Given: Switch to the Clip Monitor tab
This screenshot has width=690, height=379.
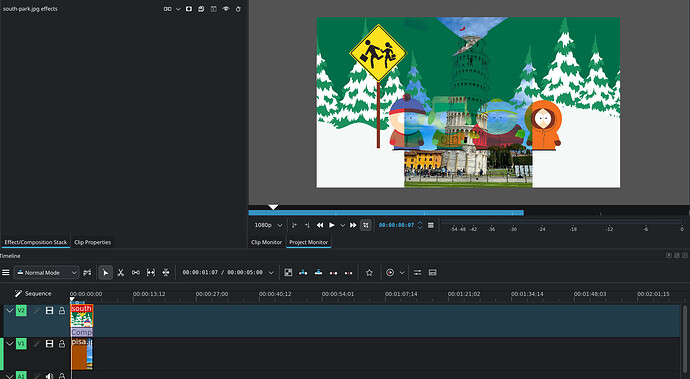Looking at the screenshot, I should click(266, 242).
